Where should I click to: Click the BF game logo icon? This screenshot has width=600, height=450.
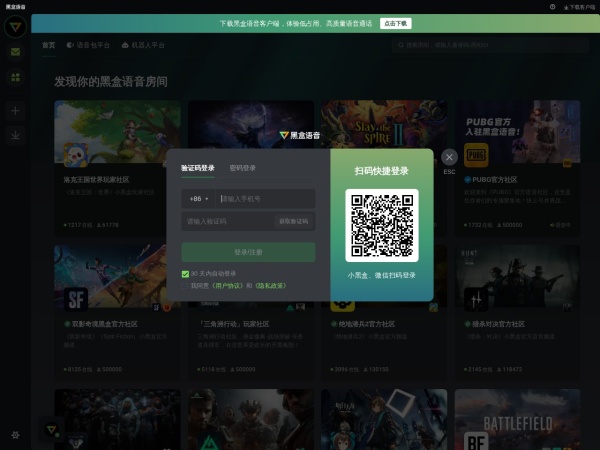coord(476,441)
